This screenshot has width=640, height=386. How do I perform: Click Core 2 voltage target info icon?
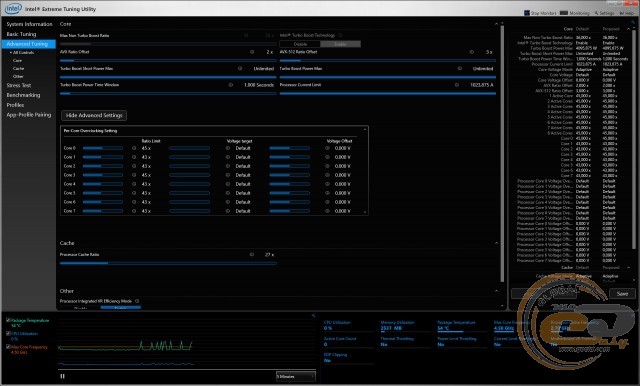pyautogui.click(x=228, y=166)
